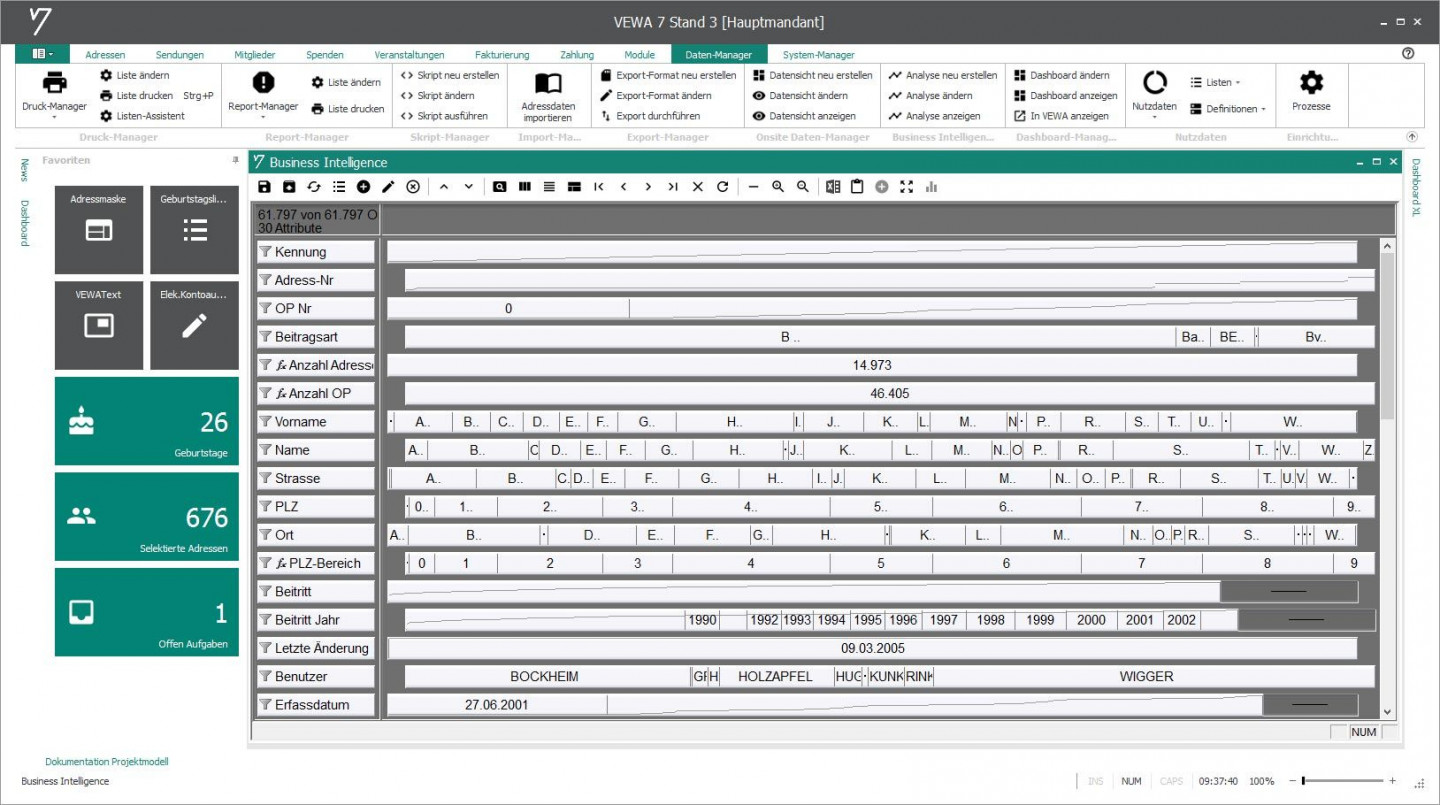Click In VEWA anzeigen
Screen dimensions: 1440x805
pos(1061,116)
